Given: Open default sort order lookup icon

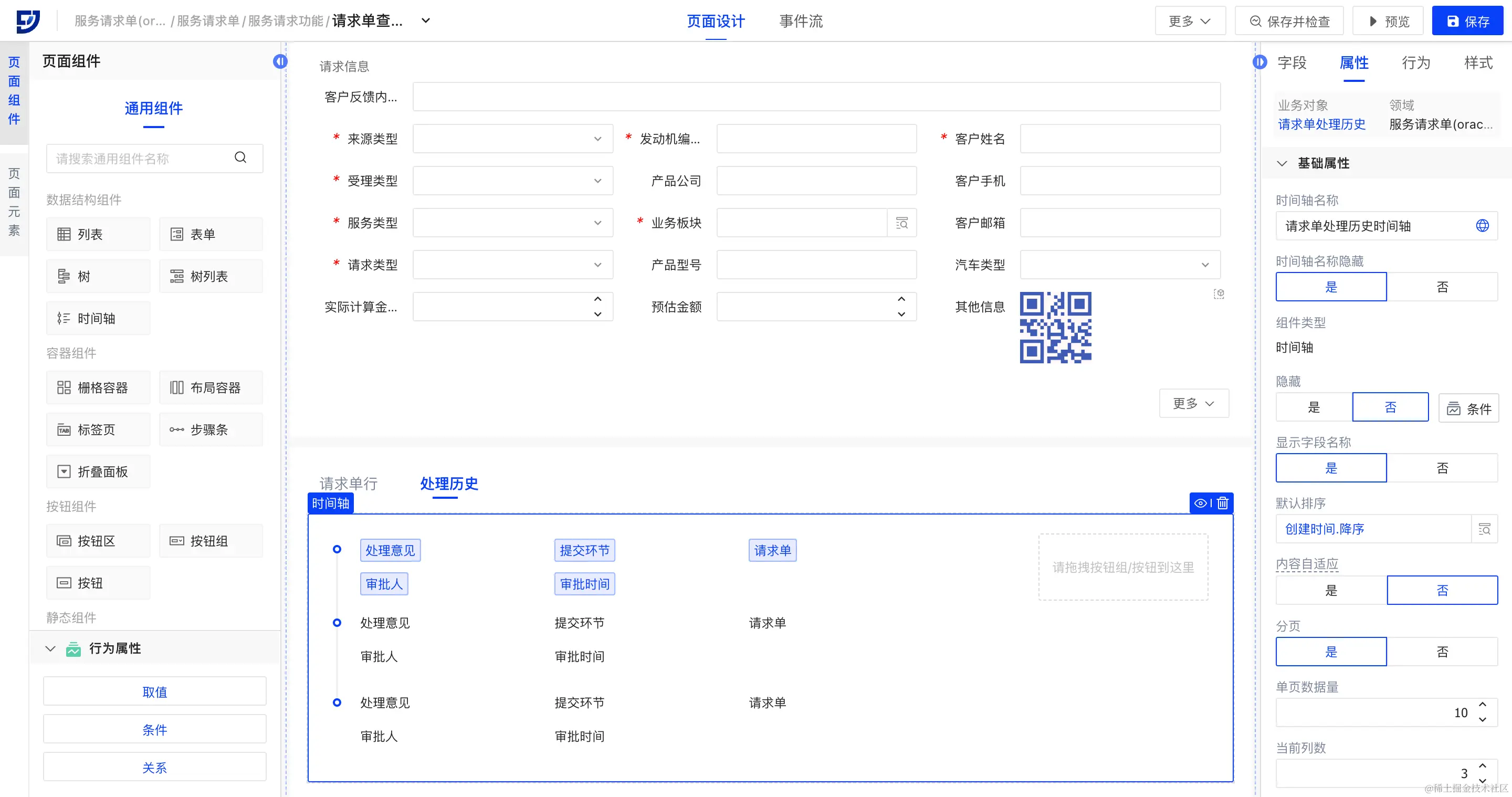Looking at the screenshot, I should coord(1484,529).
